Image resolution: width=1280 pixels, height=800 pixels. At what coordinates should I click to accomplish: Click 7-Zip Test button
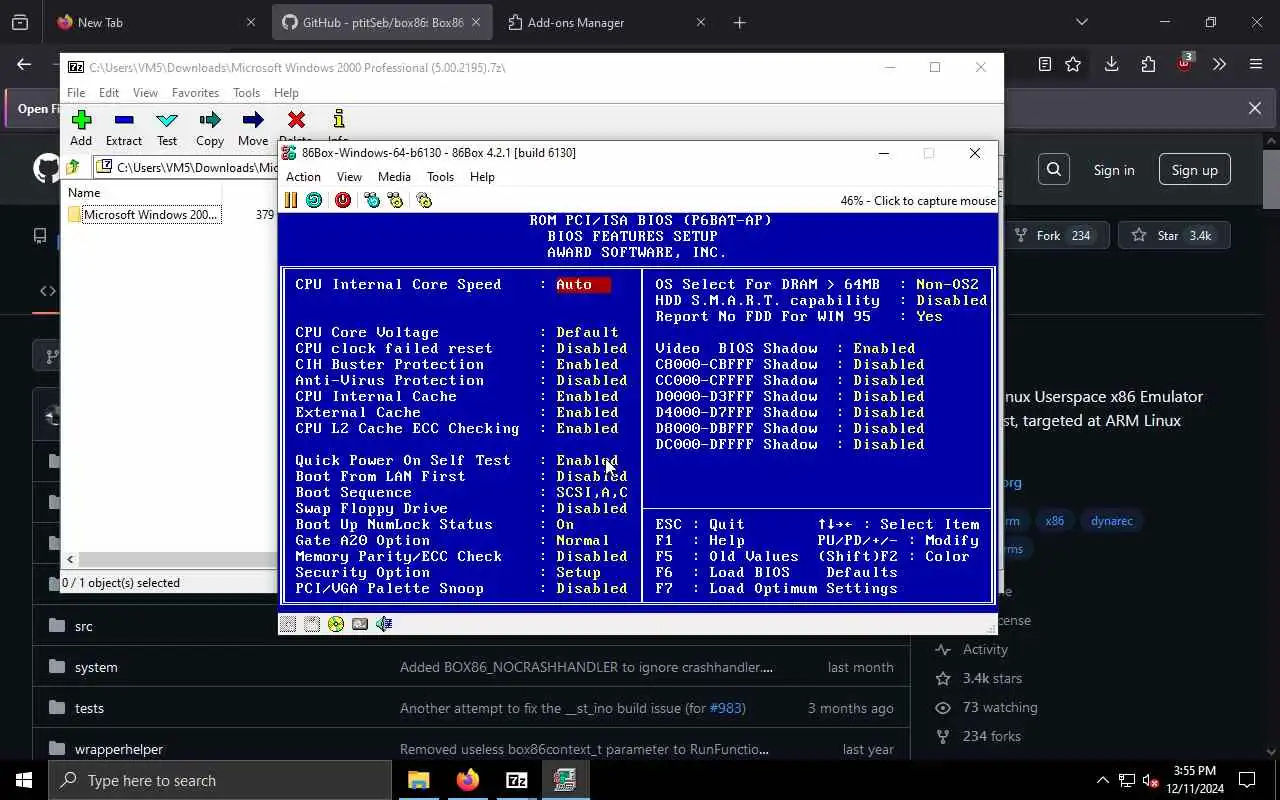click(167, 128)
